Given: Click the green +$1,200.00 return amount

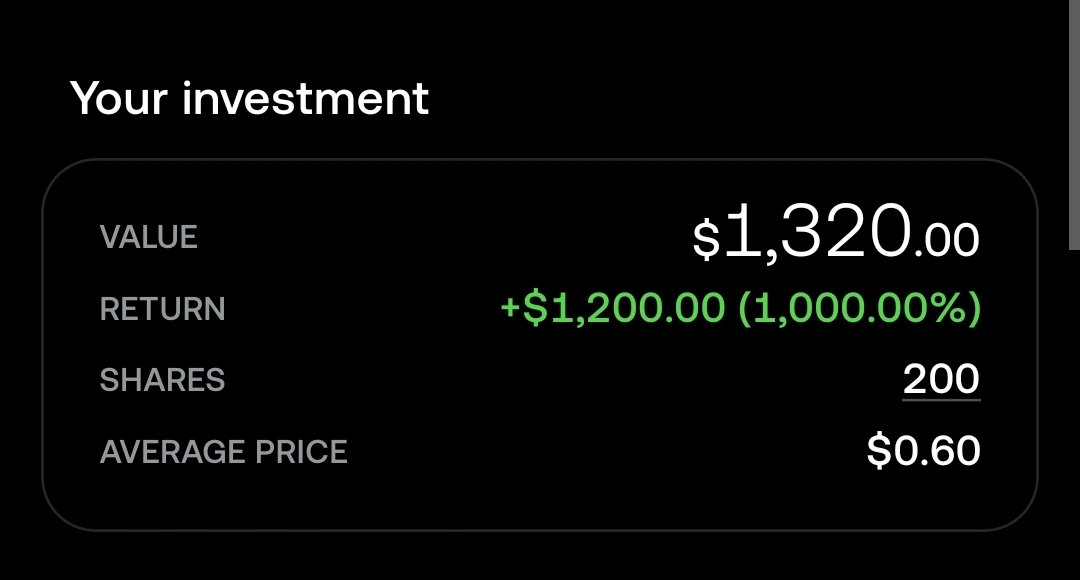Looking at the screenshot, I should [613, 308].
